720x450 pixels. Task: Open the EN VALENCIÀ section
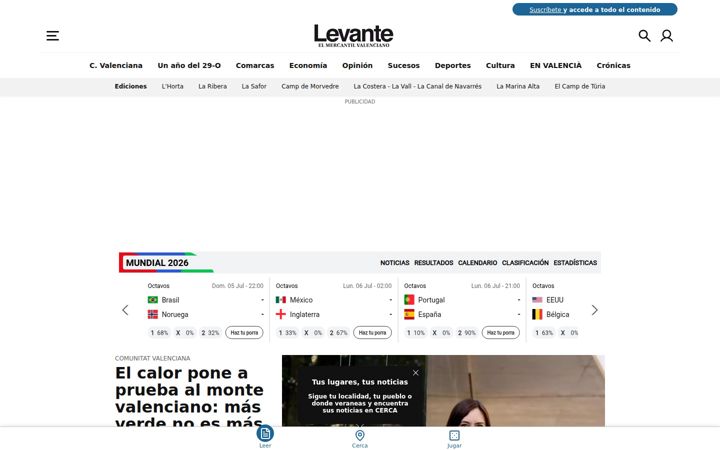(x=556, y=66)
